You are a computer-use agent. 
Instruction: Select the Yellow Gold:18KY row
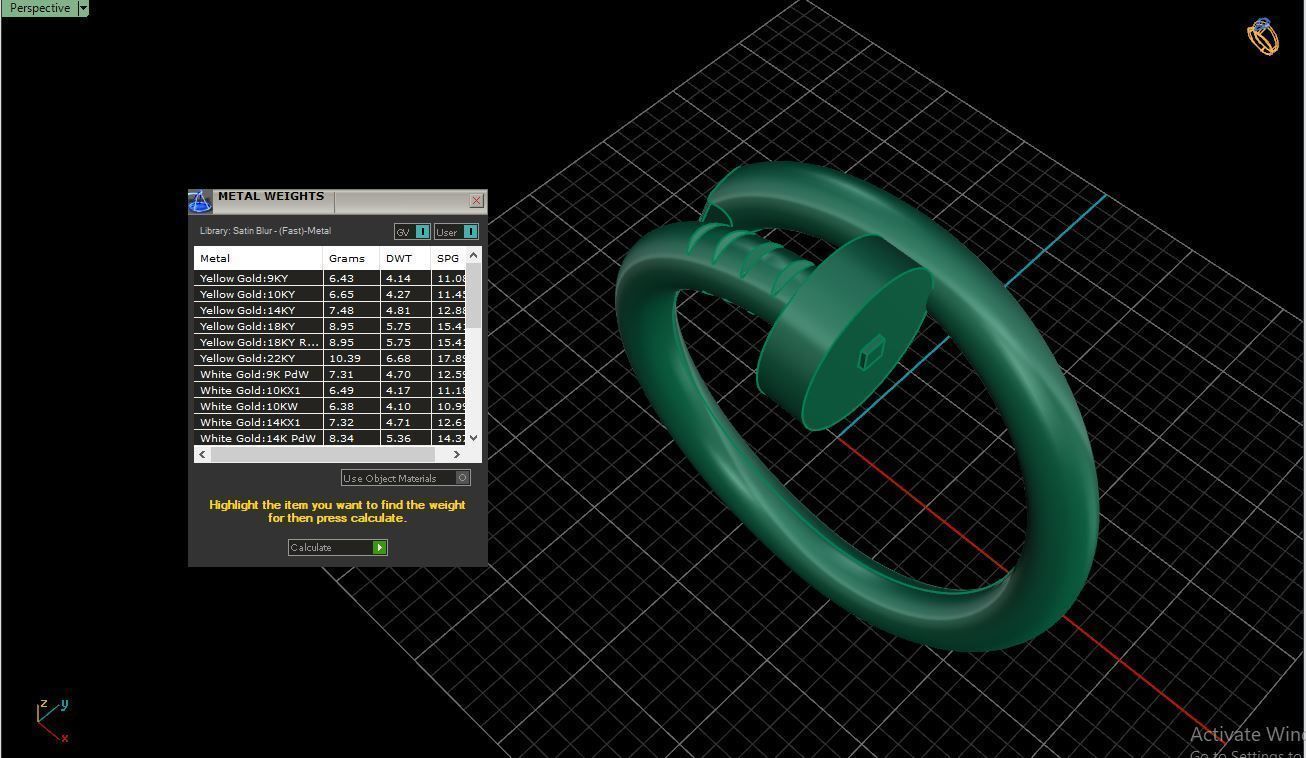click(x=330, y=326)
